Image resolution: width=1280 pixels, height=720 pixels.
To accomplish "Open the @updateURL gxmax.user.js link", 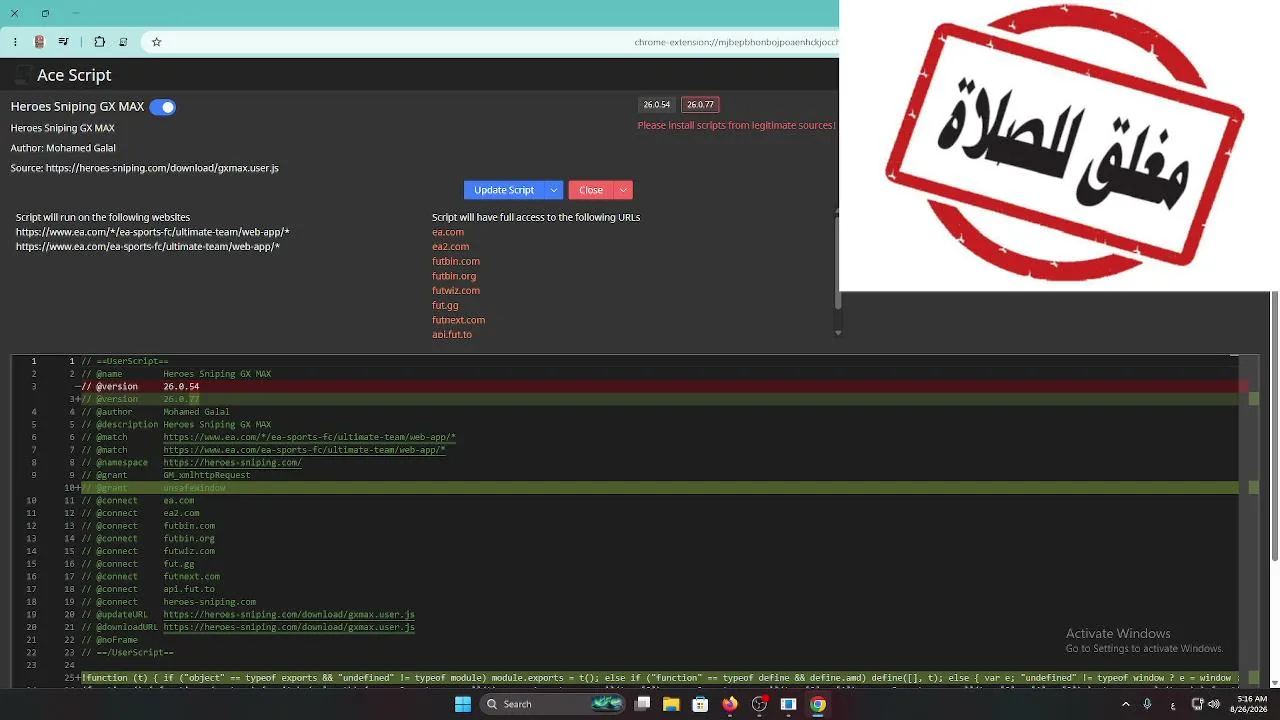I will point(289,615).
